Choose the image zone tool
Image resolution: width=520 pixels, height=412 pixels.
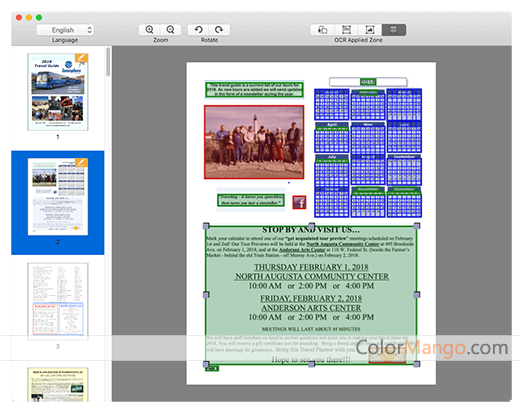tap(370, 30)
